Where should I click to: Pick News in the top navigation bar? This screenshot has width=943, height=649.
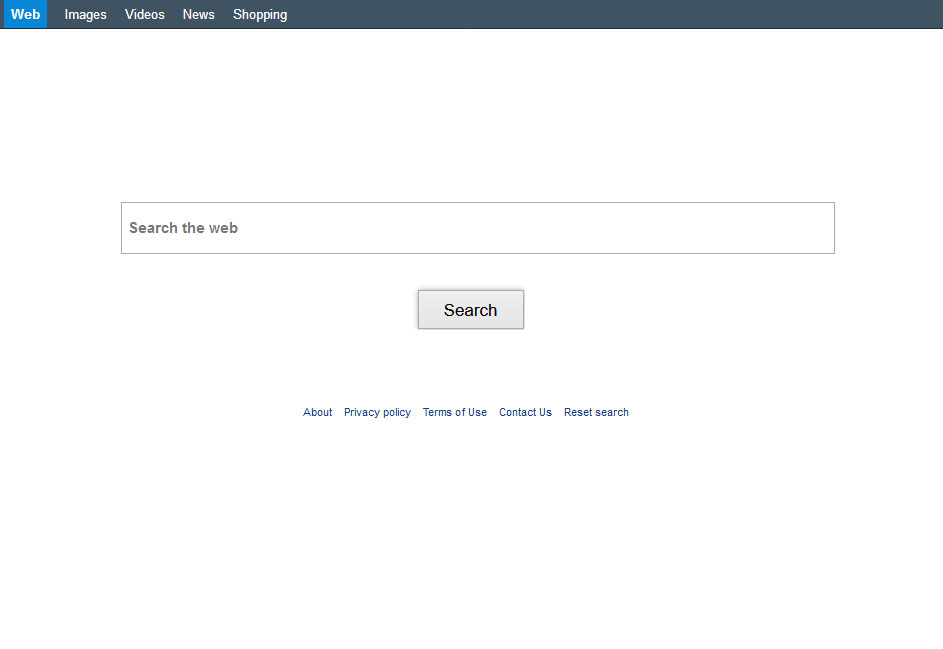[198, 14]
